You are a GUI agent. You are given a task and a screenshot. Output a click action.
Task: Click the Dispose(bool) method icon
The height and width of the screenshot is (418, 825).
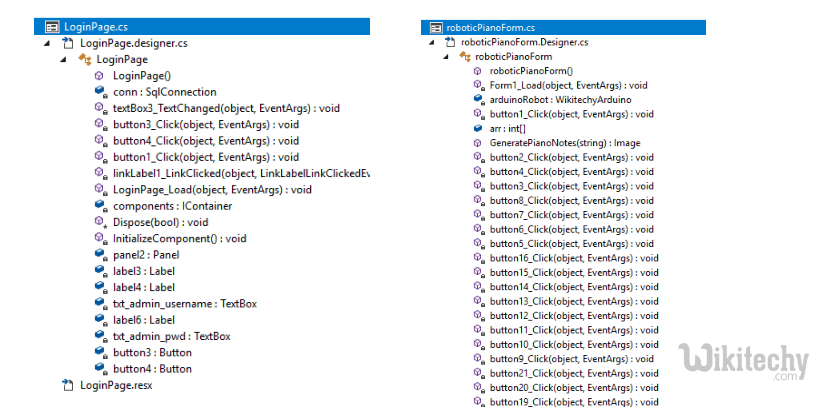pos(100,222)
